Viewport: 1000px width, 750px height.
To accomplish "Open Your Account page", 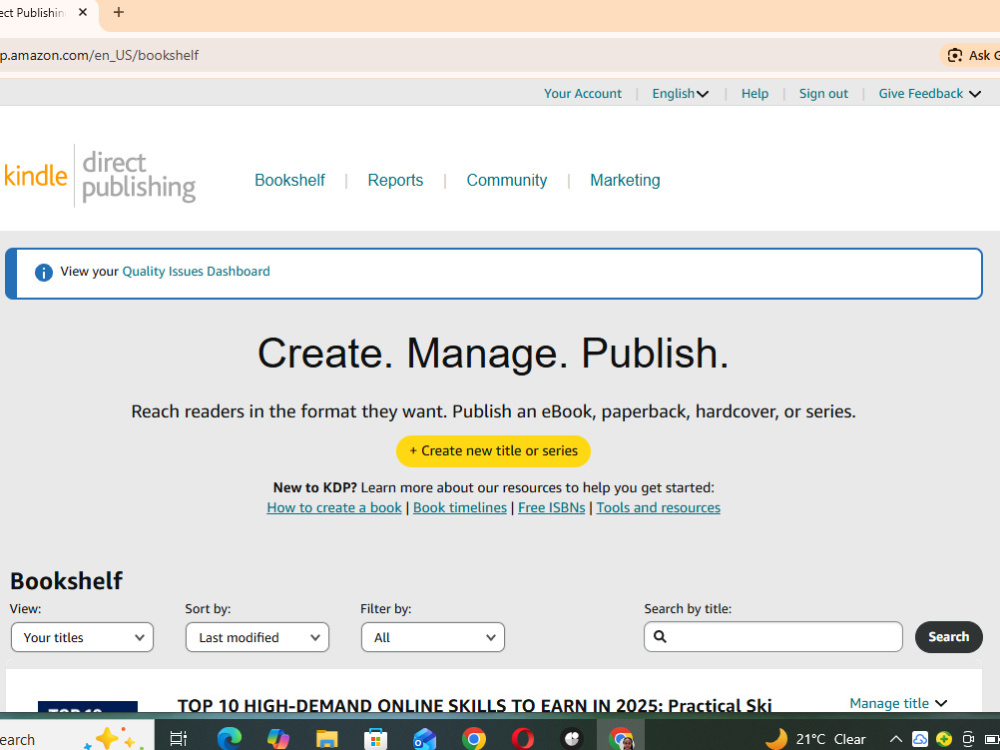I will pyautogui.click(x=582, y=93).
